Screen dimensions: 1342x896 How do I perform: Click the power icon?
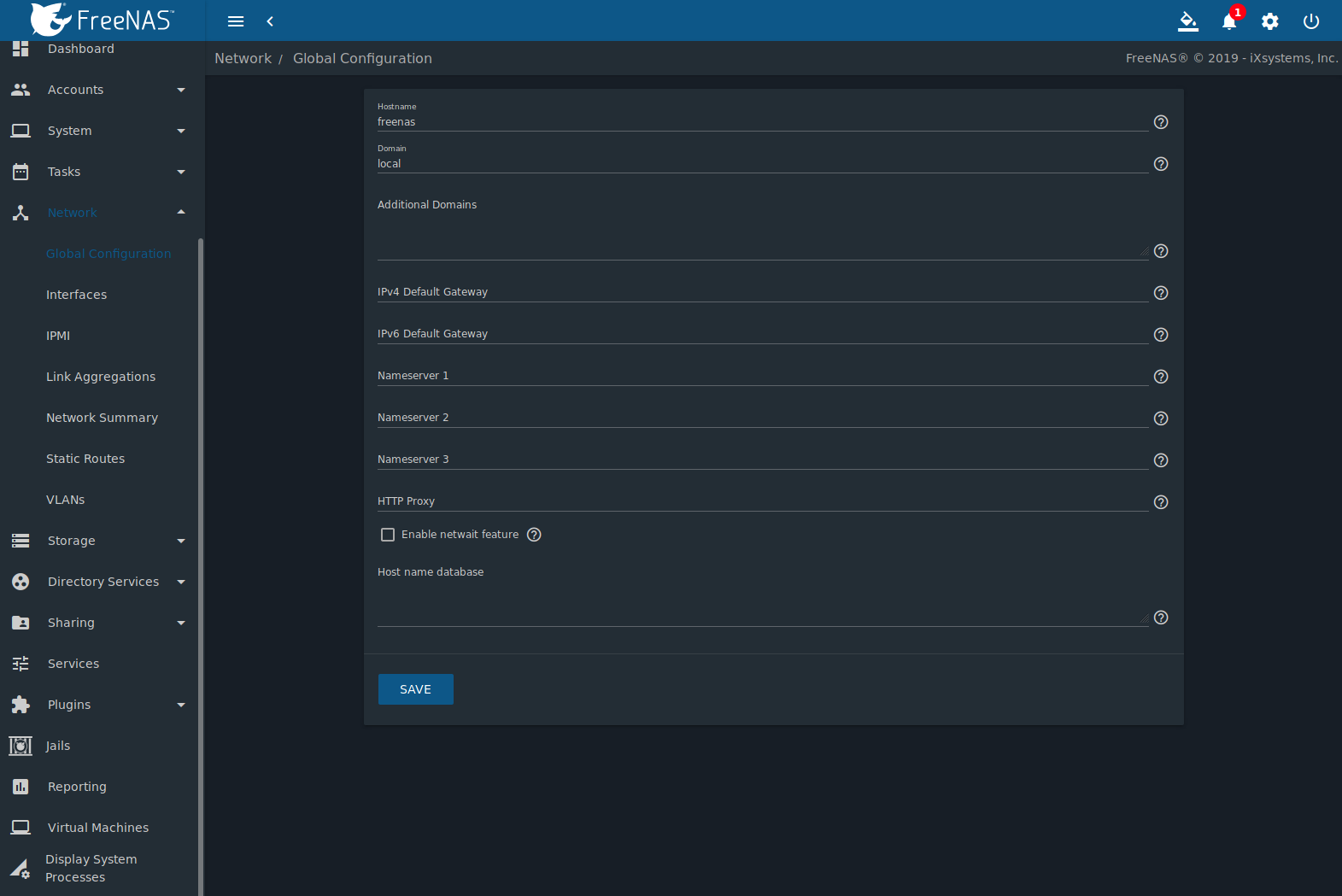tap(1311, 21)
